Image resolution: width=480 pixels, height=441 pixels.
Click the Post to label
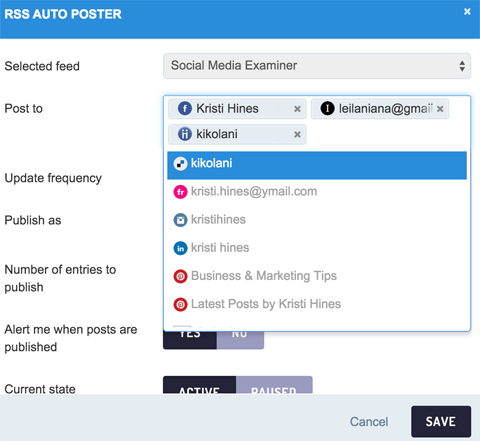(x=23, y=109)
